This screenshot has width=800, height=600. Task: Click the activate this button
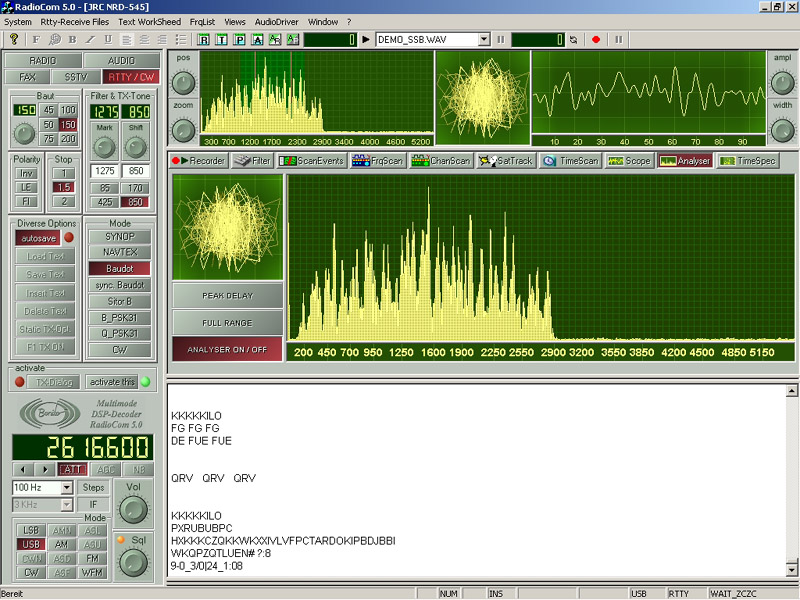(x=112, y=382)
